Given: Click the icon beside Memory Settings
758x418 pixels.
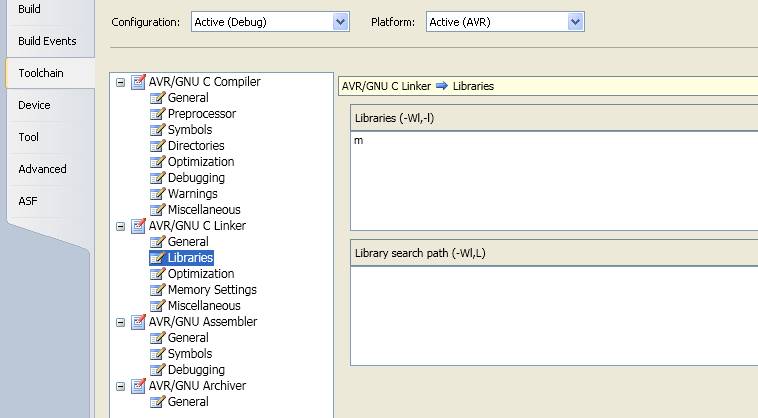Looking at the screenshot, I should pyautogui.click(x=157, y=290).
